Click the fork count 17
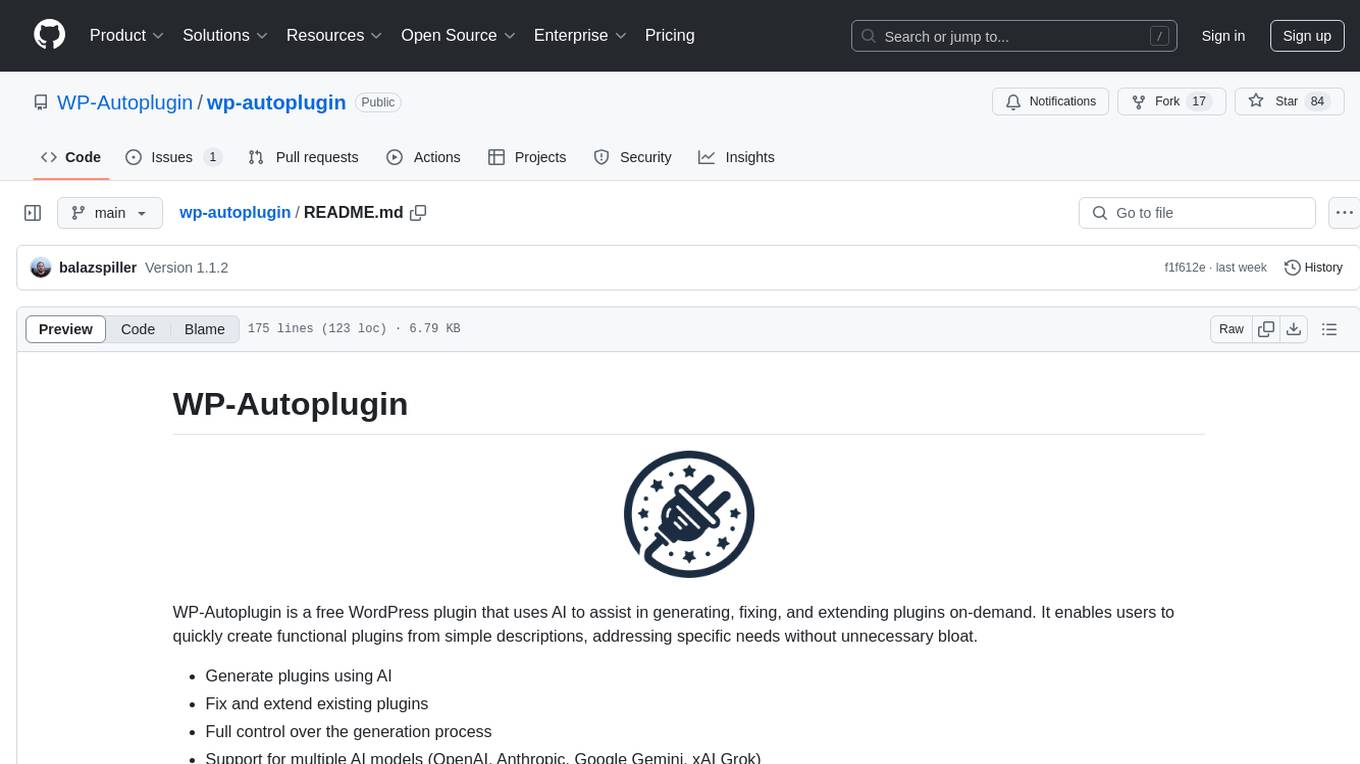 point(1200,102)
